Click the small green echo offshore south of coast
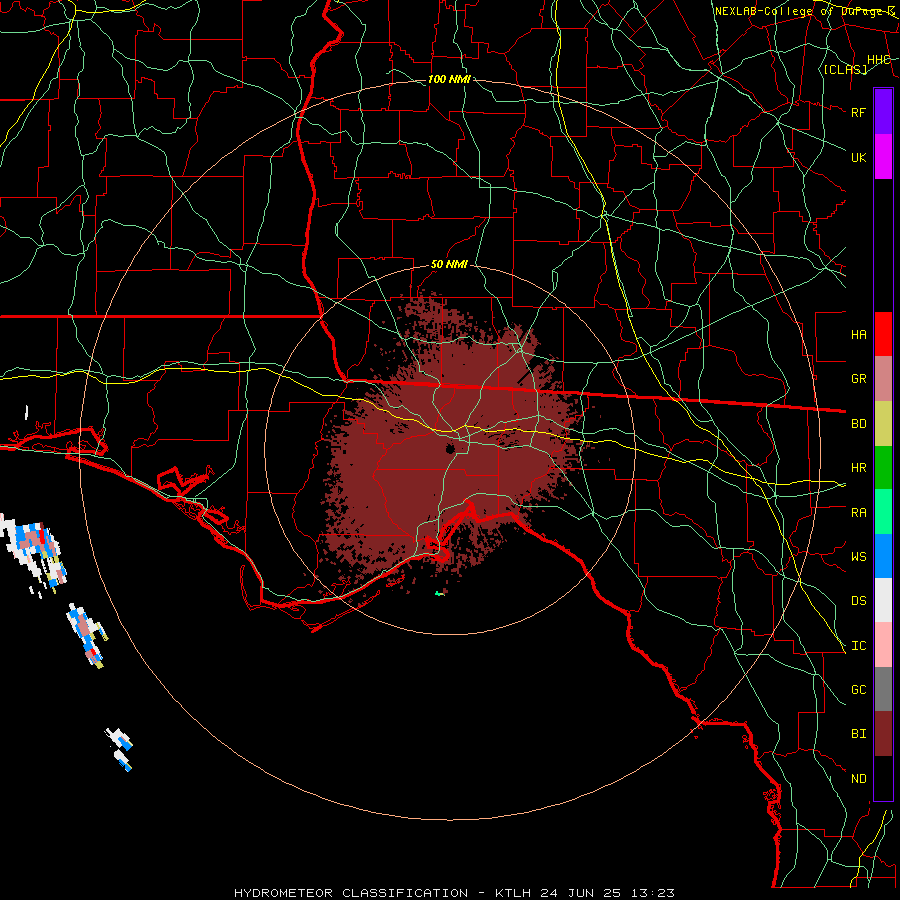This screenshot has height=900, width=900. tap(440, 593)
